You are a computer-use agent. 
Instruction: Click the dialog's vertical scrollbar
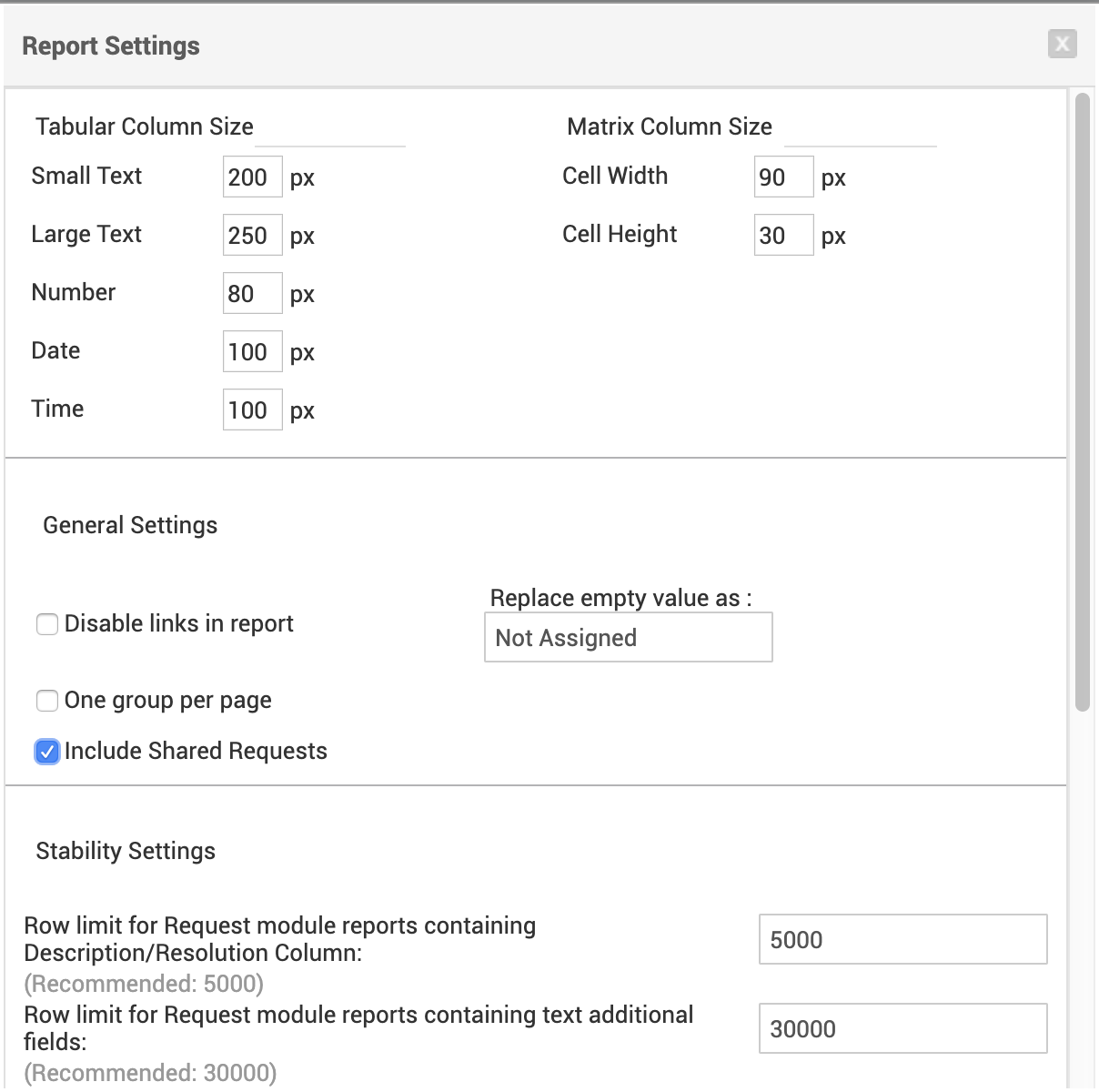point(1082,400)
